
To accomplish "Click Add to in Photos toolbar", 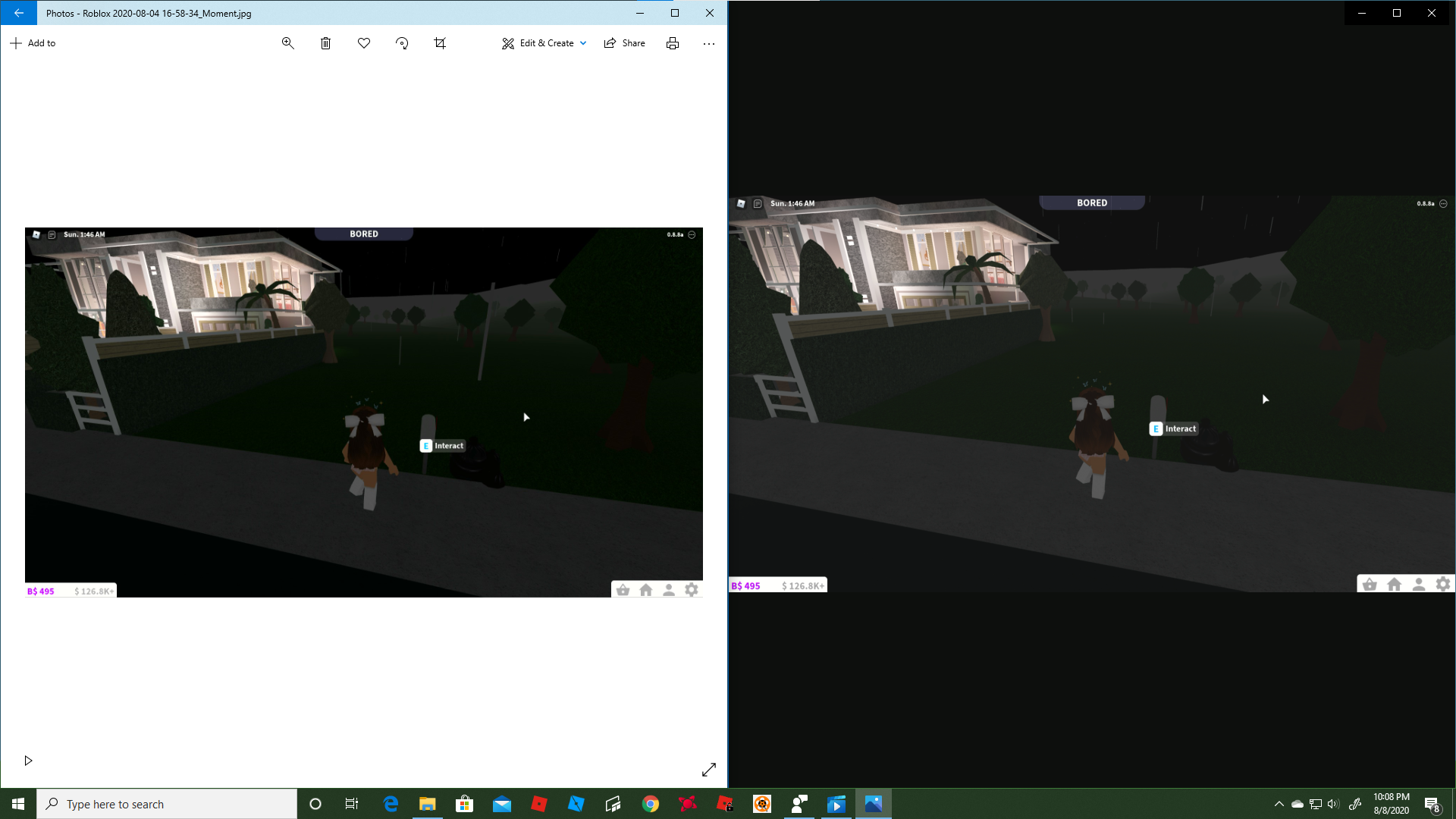I will click(x=33, y=43).
